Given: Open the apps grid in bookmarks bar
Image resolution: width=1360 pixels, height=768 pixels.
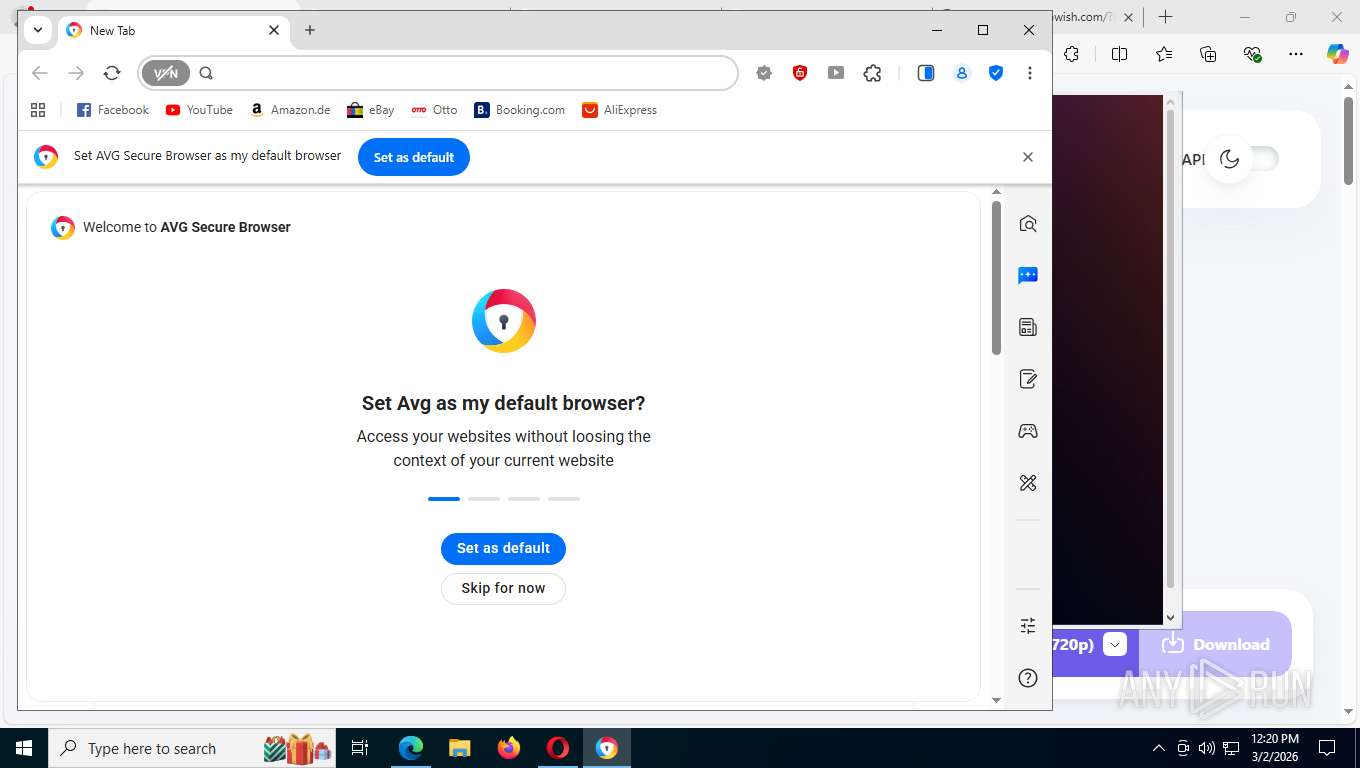Looking at the screenshot, I should click(38, 110).
